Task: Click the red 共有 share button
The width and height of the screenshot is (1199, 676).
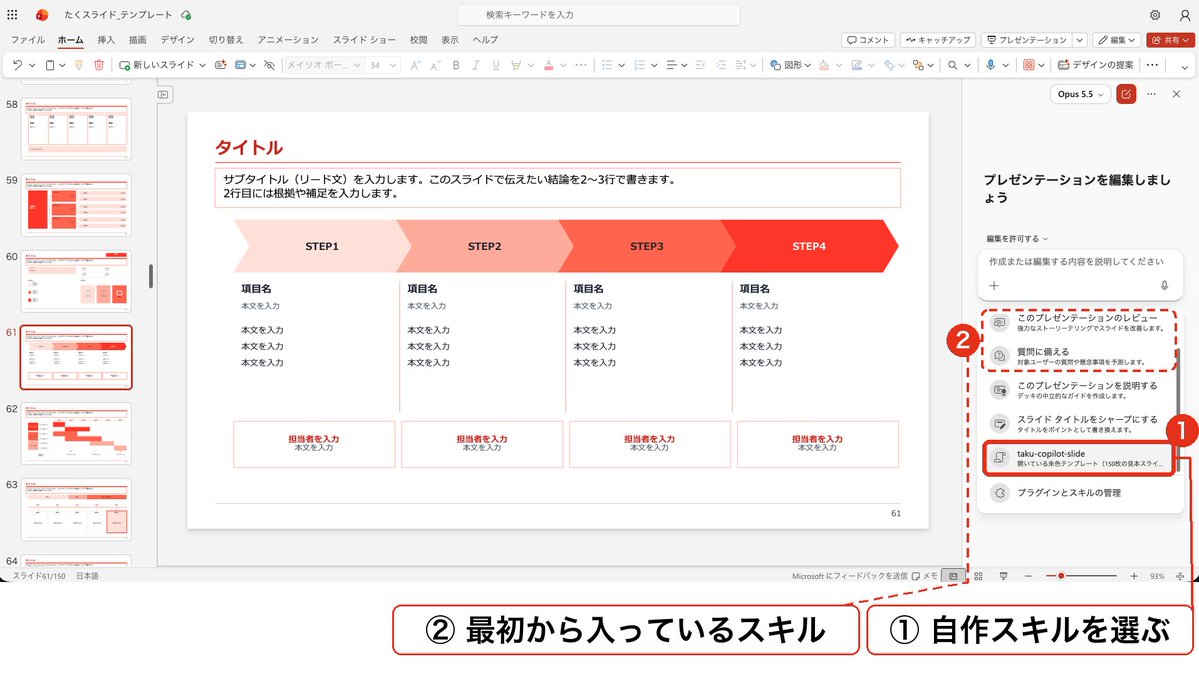Action: [x=1170, y=40]
